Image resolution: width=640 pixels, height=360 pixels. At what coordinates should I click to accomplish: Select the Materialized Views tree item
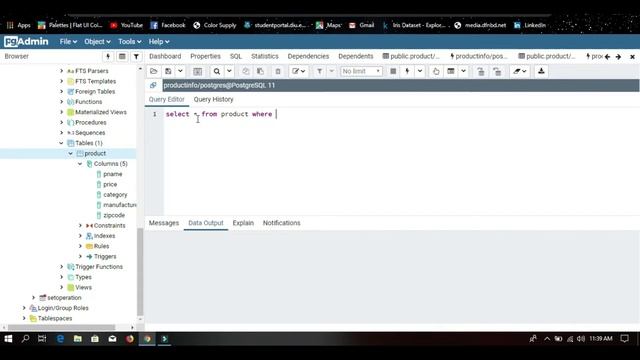coord(100,112)
